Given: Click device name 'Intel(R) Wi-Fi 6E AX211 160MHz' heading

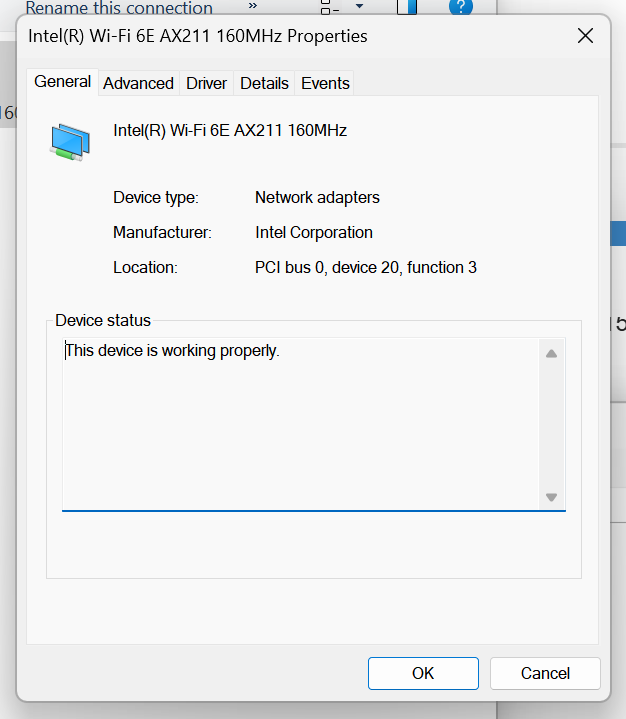Looking at the screenshot, I should [230, 131].
